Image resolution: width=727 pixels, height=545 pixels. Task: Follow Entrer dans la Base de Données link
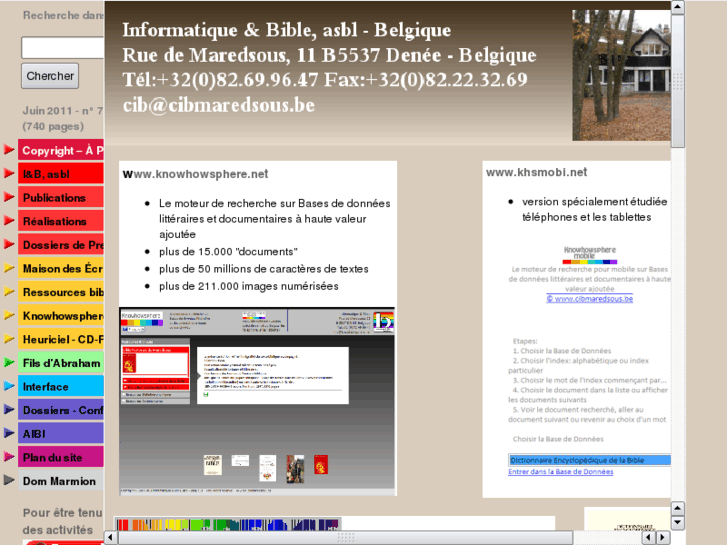(x=561, y=472)
